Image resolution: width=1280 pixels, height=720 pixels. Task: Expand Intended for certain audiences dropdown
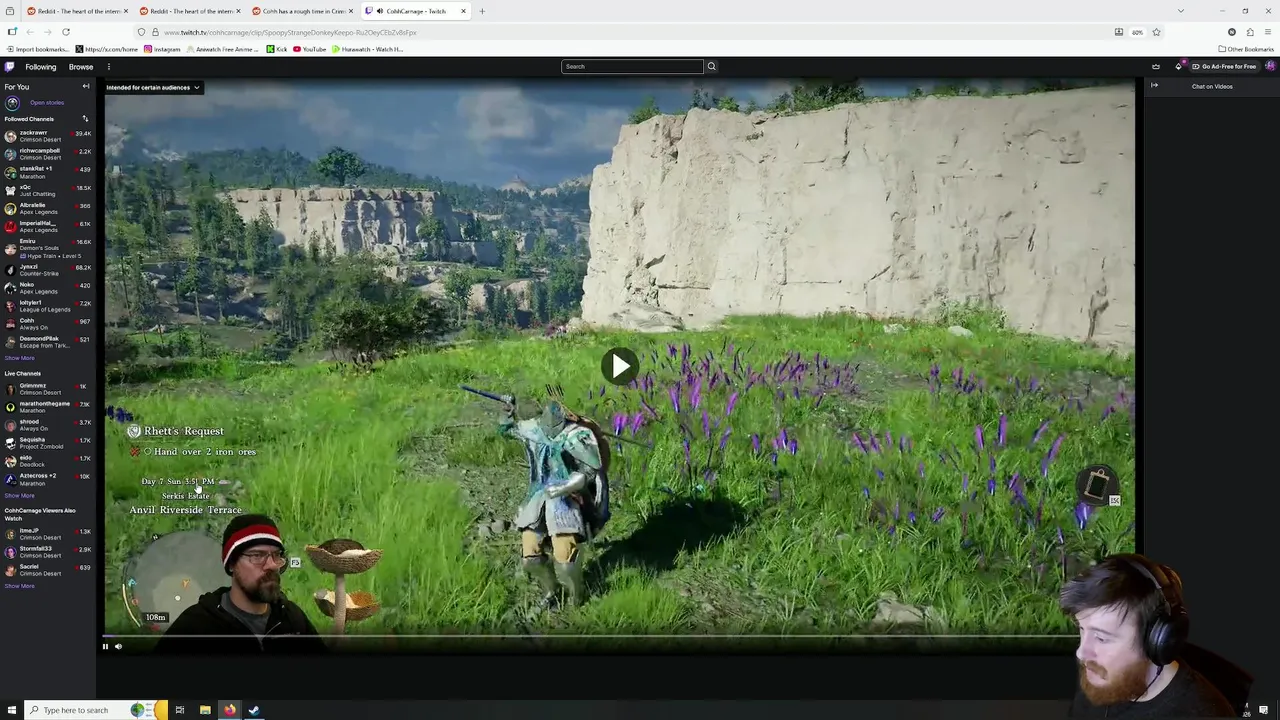[x=153, y=88]
